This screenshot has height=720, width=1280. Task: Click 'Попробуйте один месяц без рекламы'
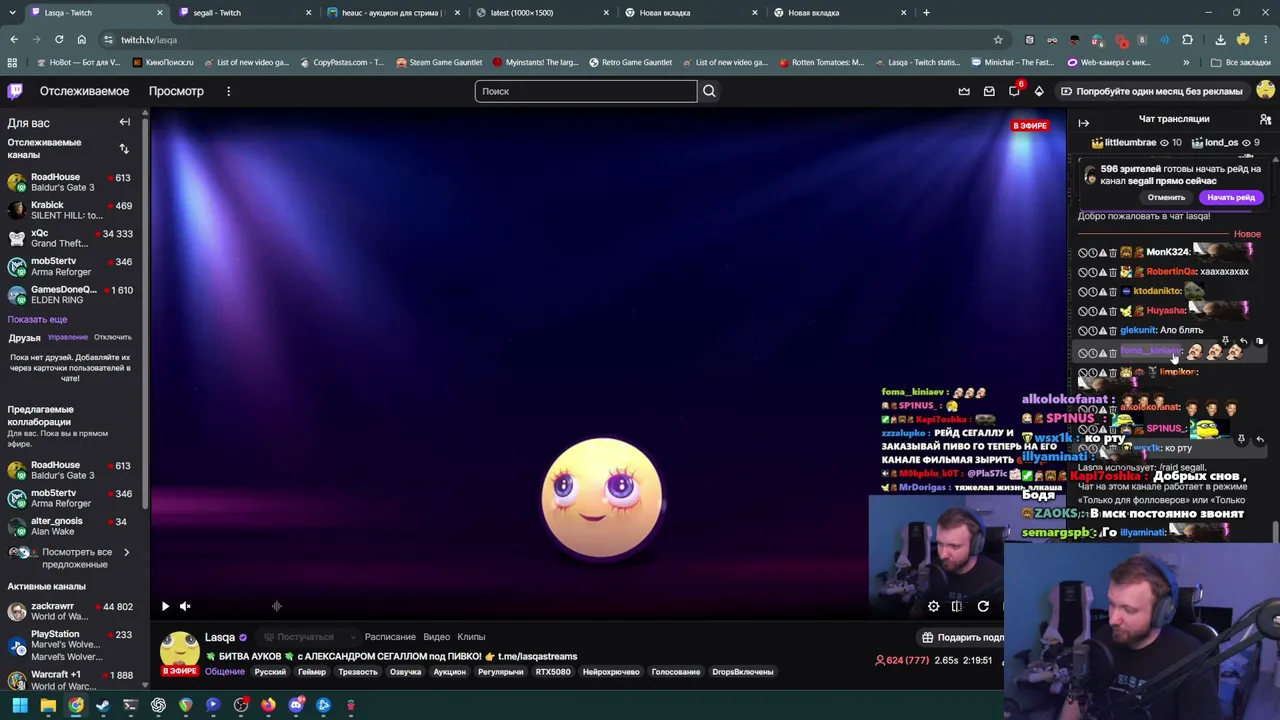point(1151,91)
